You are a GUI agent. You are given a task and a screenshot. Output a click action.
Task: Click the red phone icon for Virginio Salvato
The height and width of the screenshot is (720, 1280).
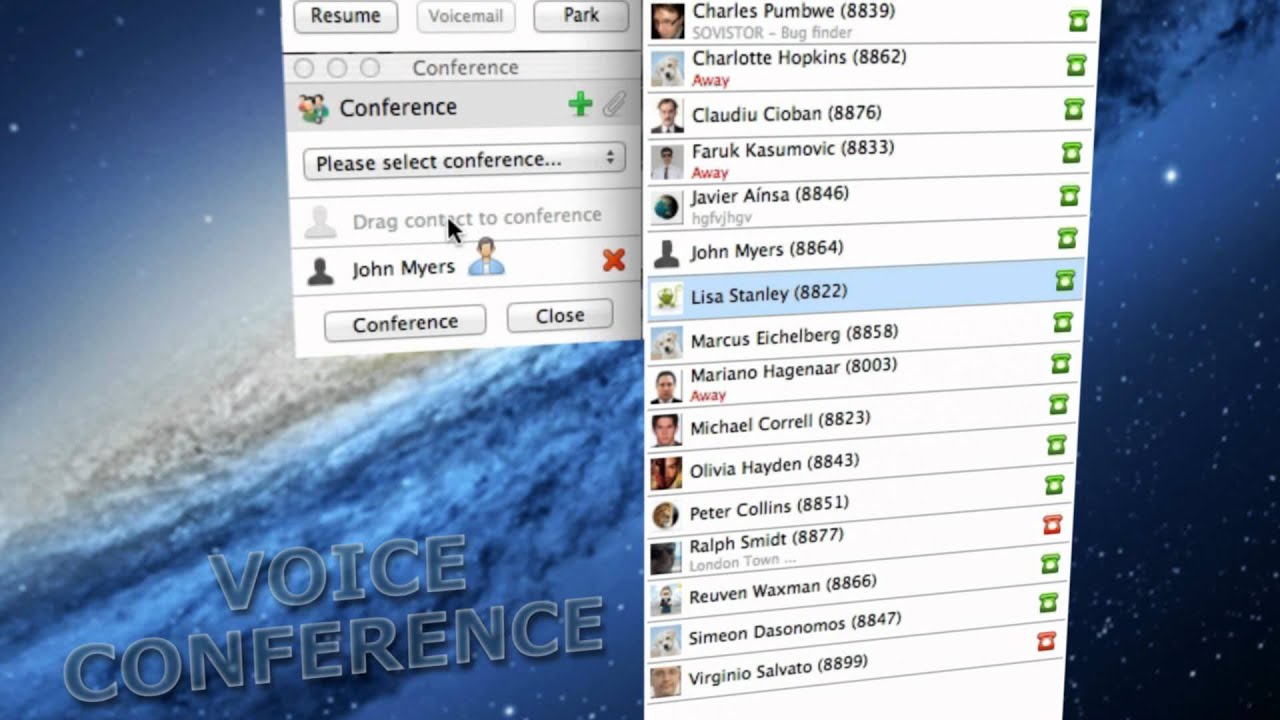1046,641
